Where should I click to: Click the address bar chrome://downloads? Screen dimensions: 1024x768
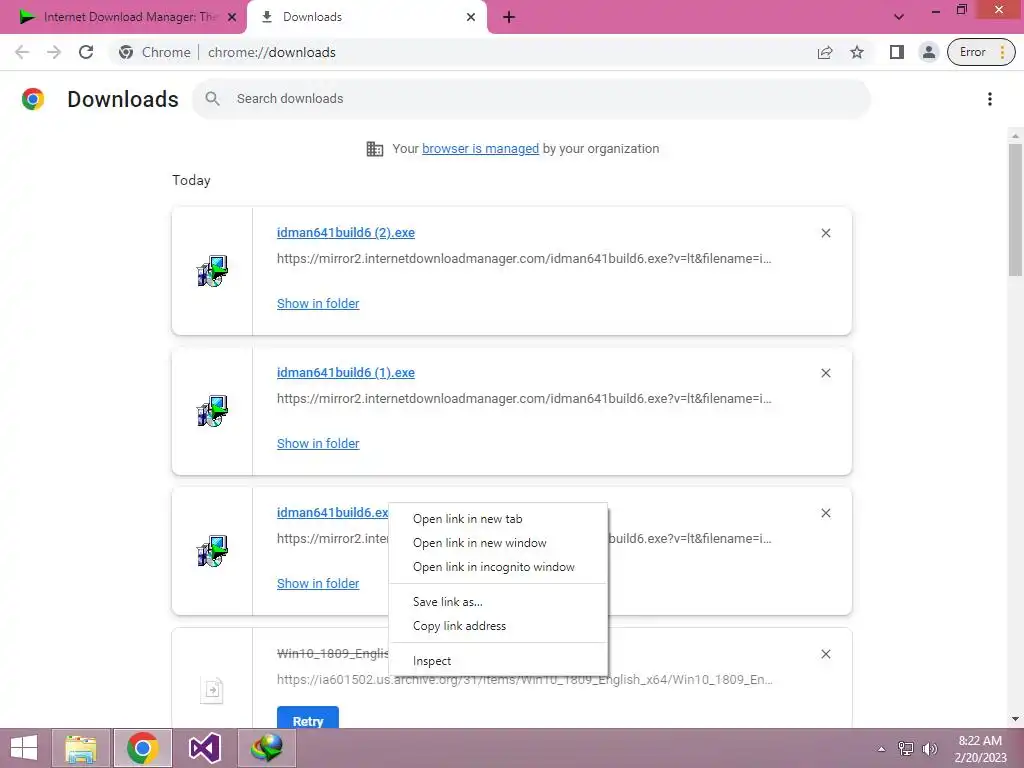[x=272, y=52]
